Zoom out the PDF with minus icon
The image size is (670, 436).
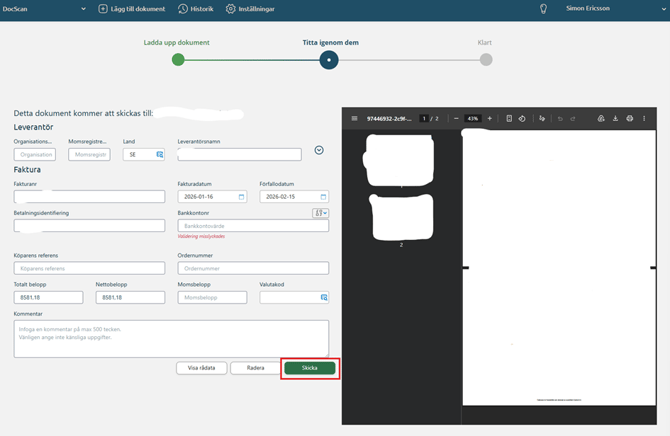coord(456,118)
